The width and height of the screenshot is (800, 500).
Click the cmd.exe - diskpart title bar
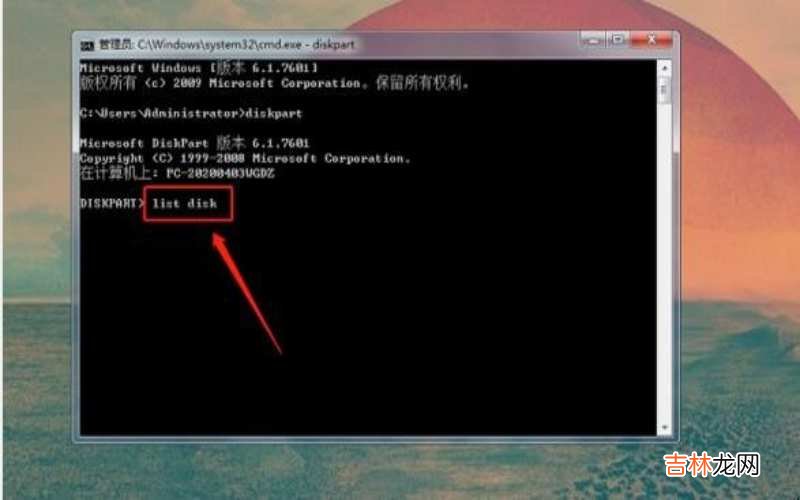(327, 44)
